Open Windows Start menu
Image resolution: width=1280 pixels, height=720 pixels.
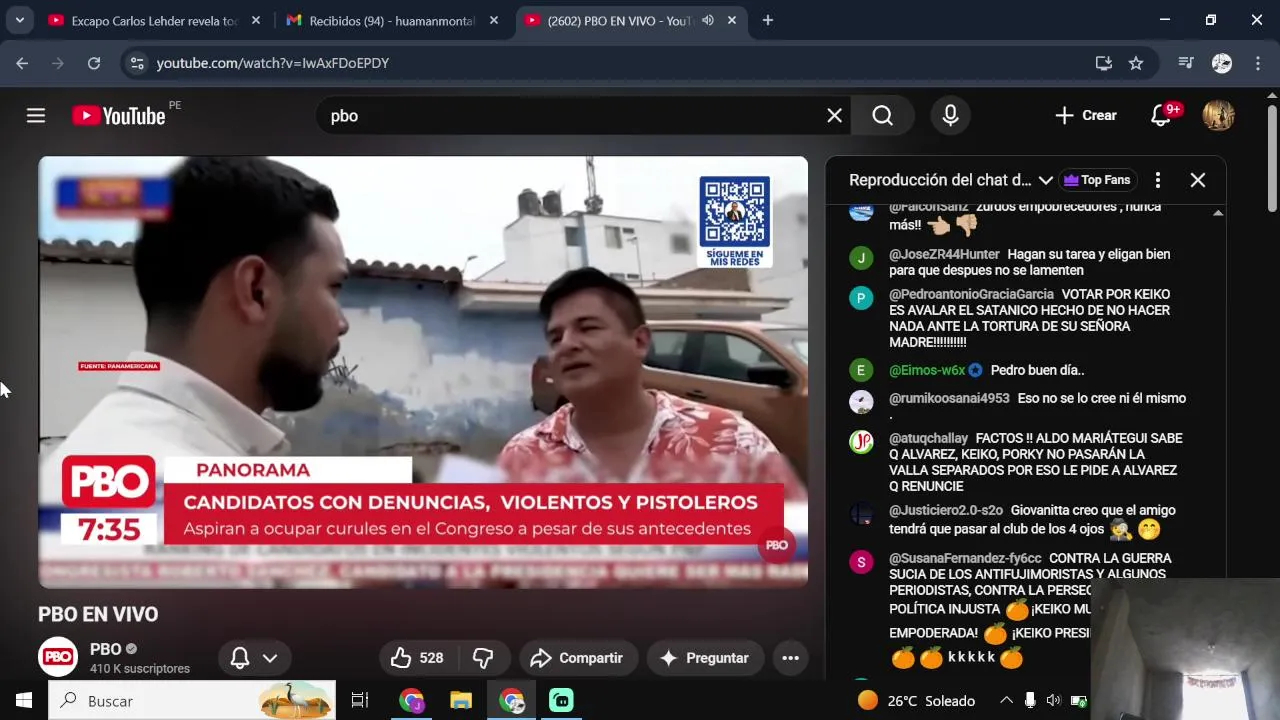pos(24,701)
